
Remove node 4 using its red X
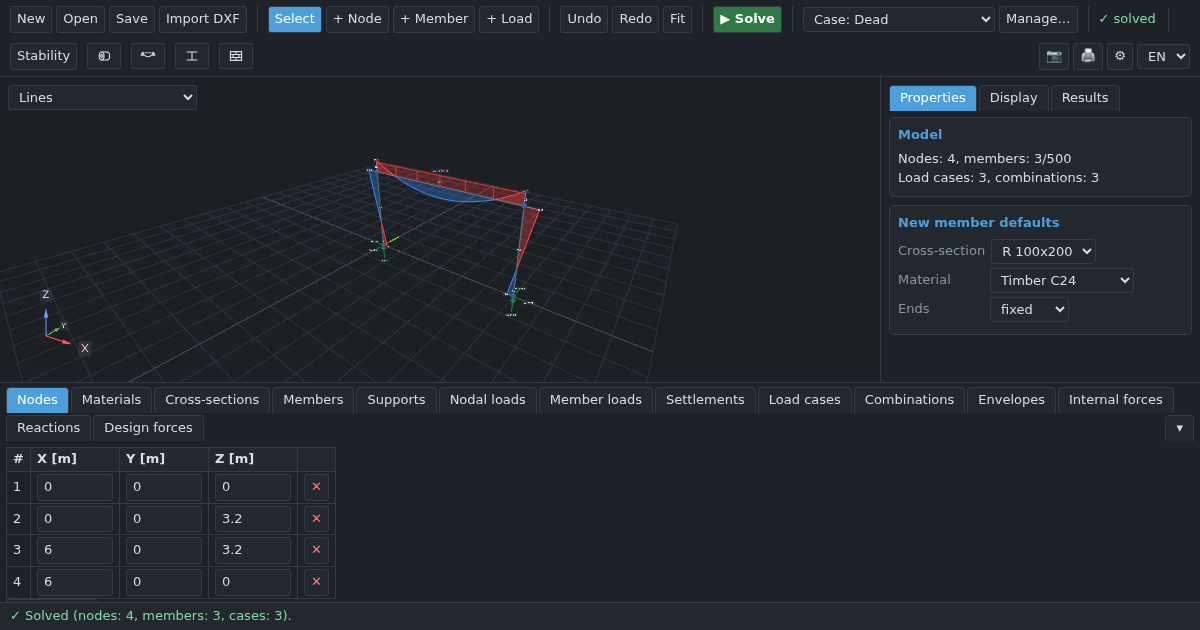pos(316,582)
